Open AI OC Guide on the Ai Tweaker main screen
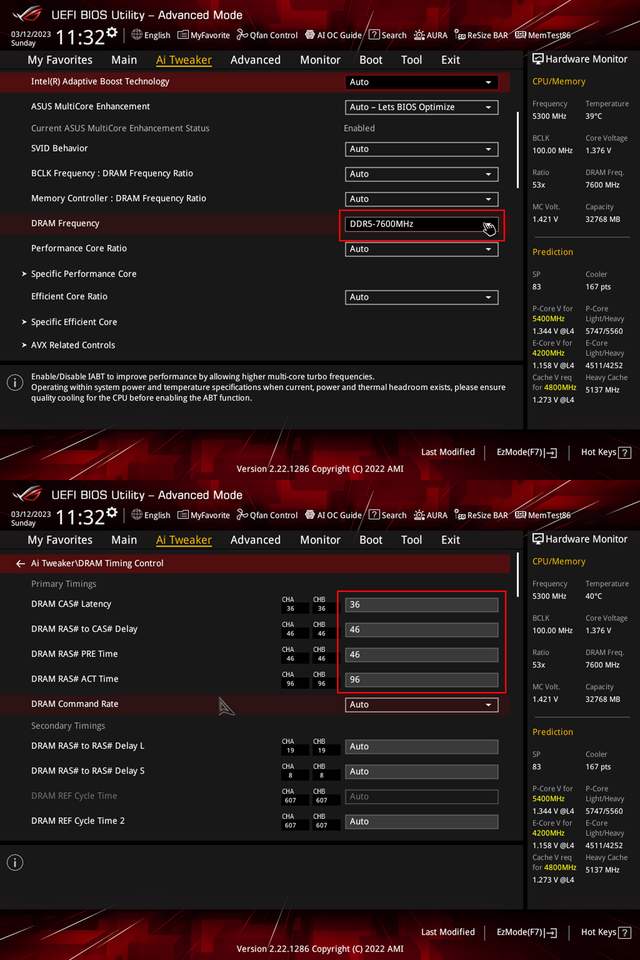 click(x=333, y=35)
